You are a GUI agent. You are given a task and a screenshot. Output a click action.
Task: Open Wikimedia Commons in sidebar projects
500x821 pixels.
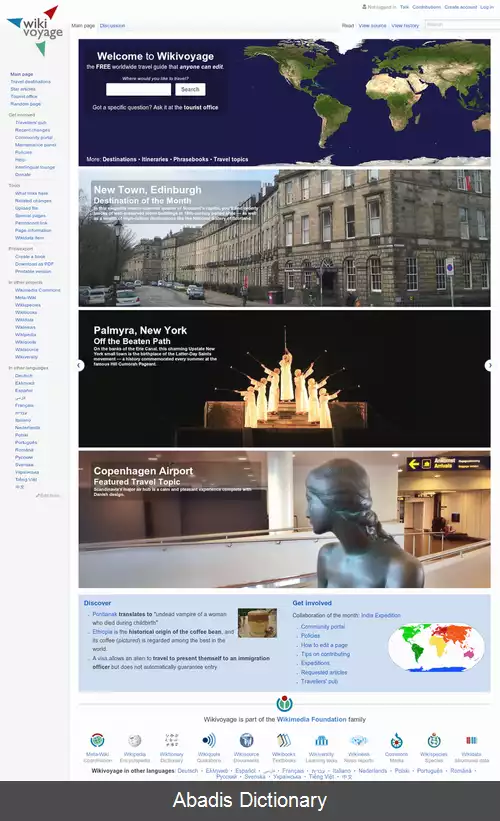click(x=38, y=290)
